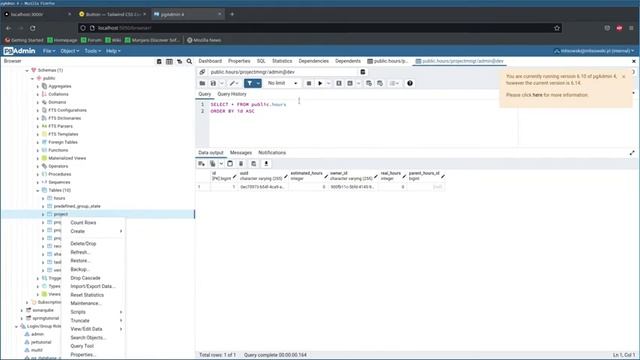Open the query tool help icon
640x360 pixels.
[410, 83]
